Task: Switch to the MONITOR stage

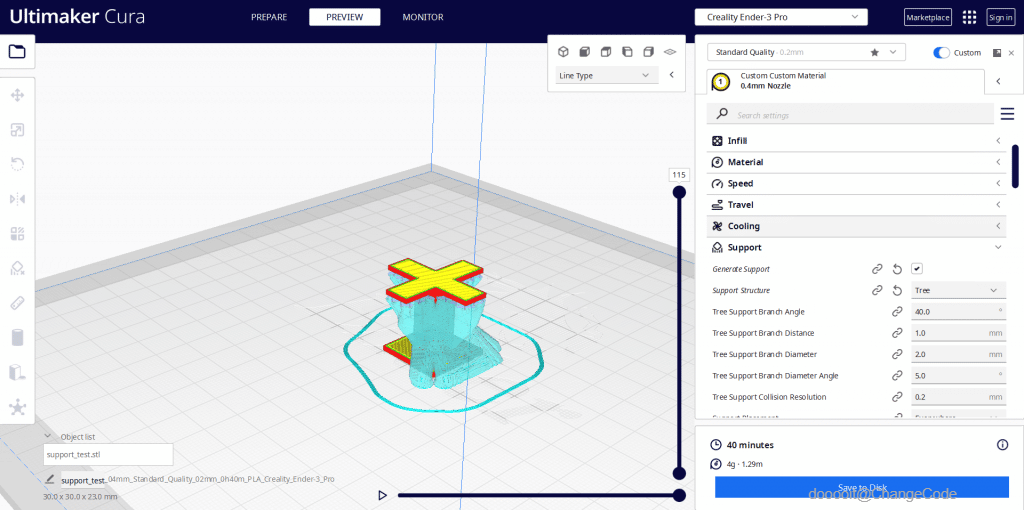Action: tap(422, 17)
